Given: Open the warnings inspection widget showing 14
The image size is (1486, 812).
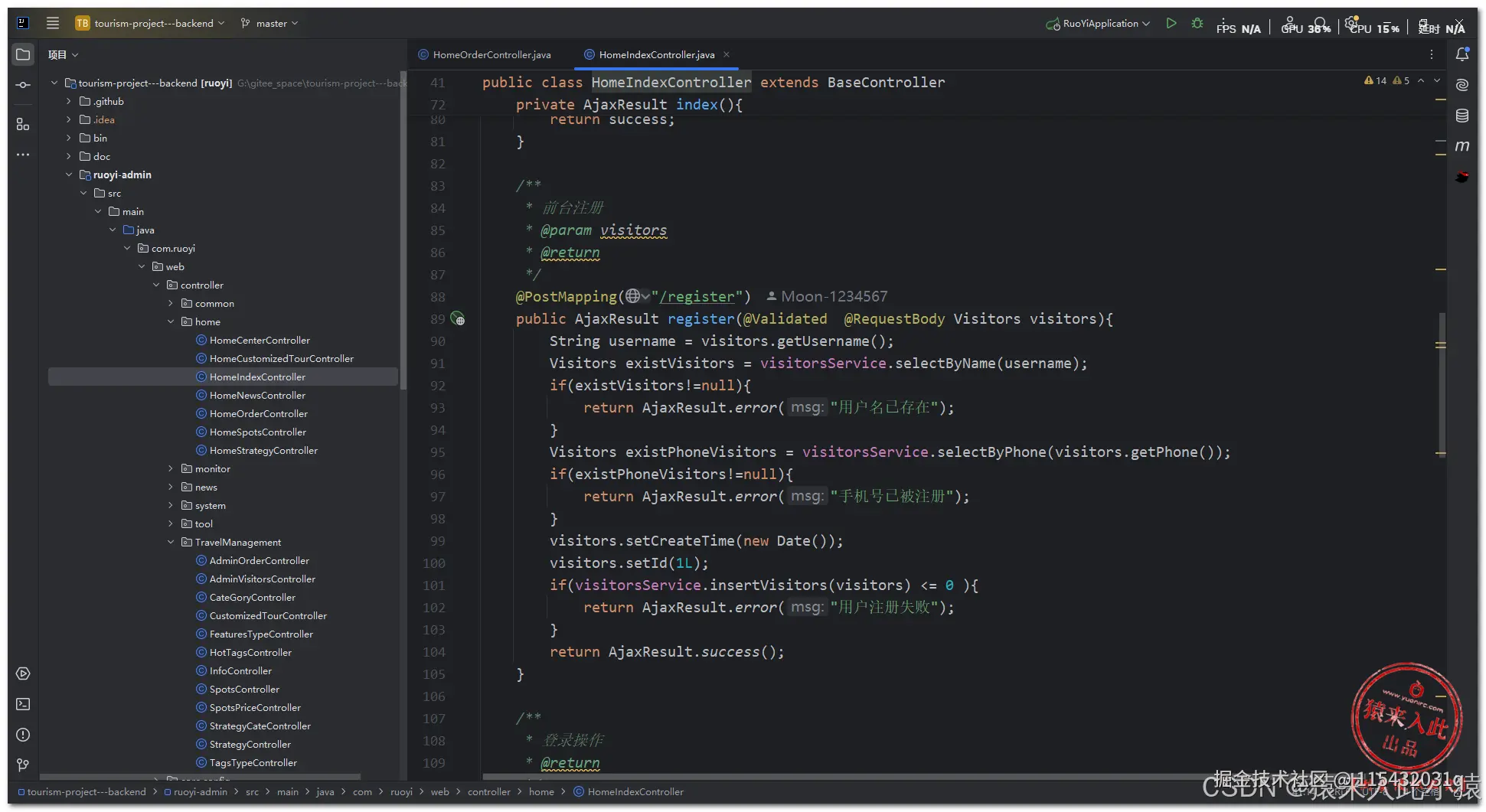Looking at the screenshot, I should [x=1375, y=80].
